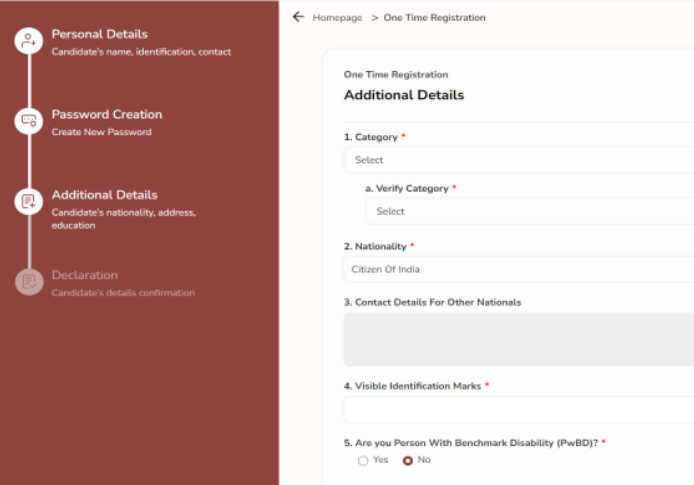Click the "2. Nationality" label
The height and width of the screenshot is (485, 694).
[x=375, y=246]
